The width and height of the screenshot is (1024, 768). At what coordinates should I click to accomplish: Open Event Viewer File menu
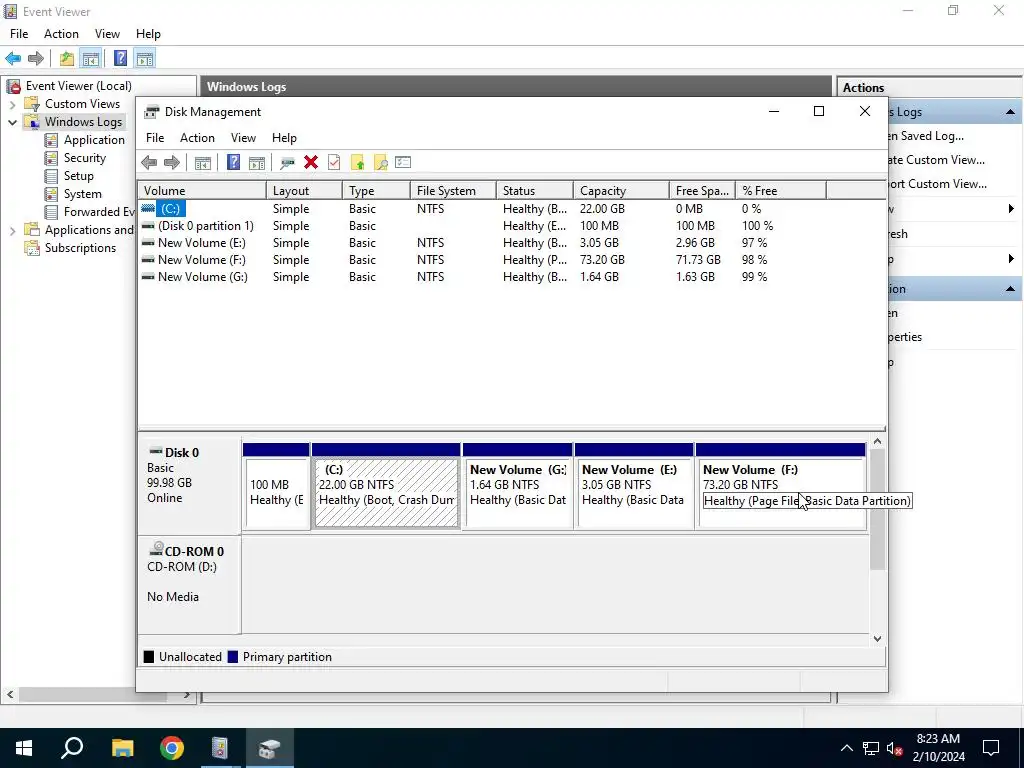tap(19, 34)
